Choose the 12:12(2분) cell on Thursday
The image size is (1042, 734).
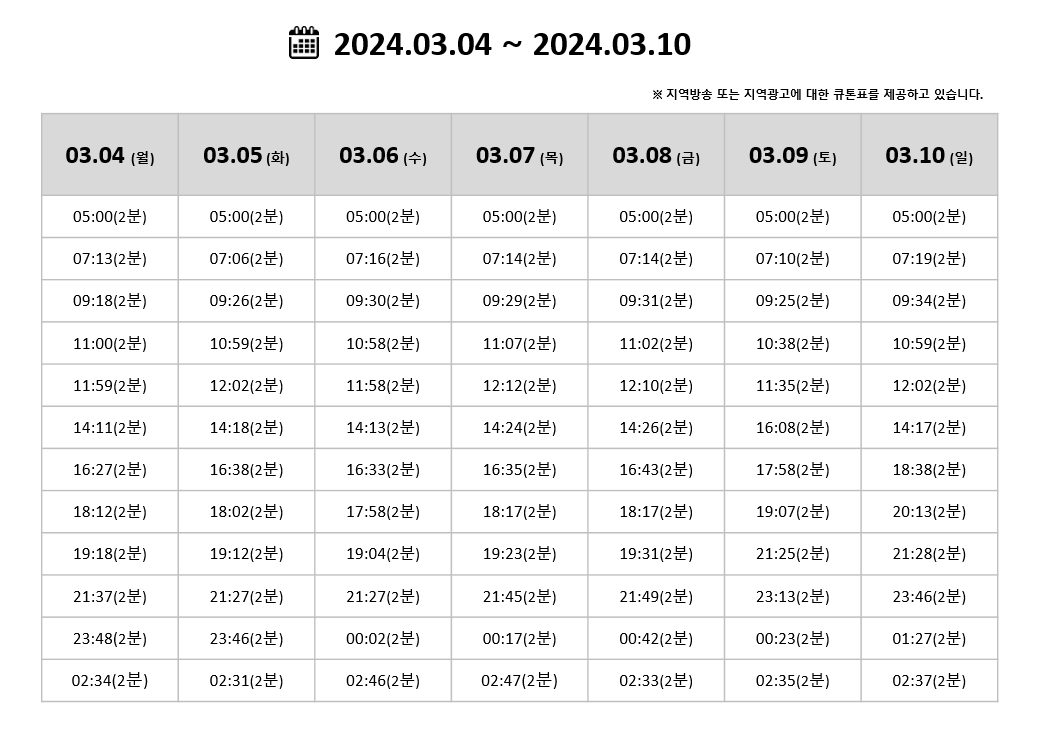coord(520,385)
